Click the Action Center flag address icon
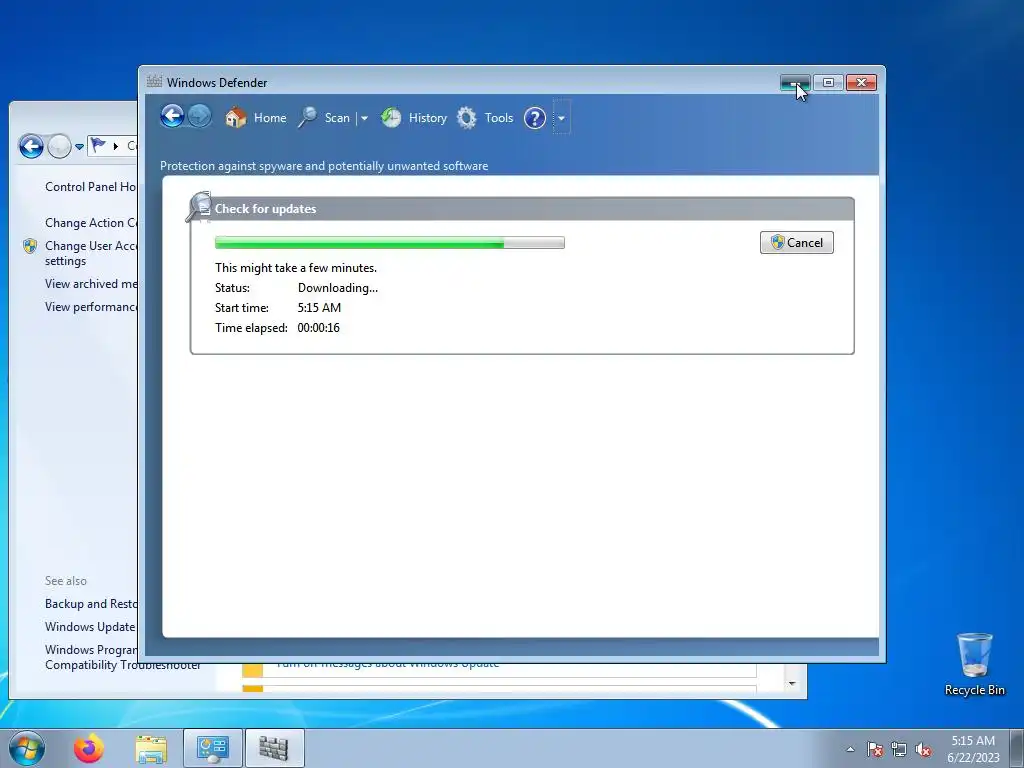This screenshot has height=768, width=1024. tap(99, 145)
